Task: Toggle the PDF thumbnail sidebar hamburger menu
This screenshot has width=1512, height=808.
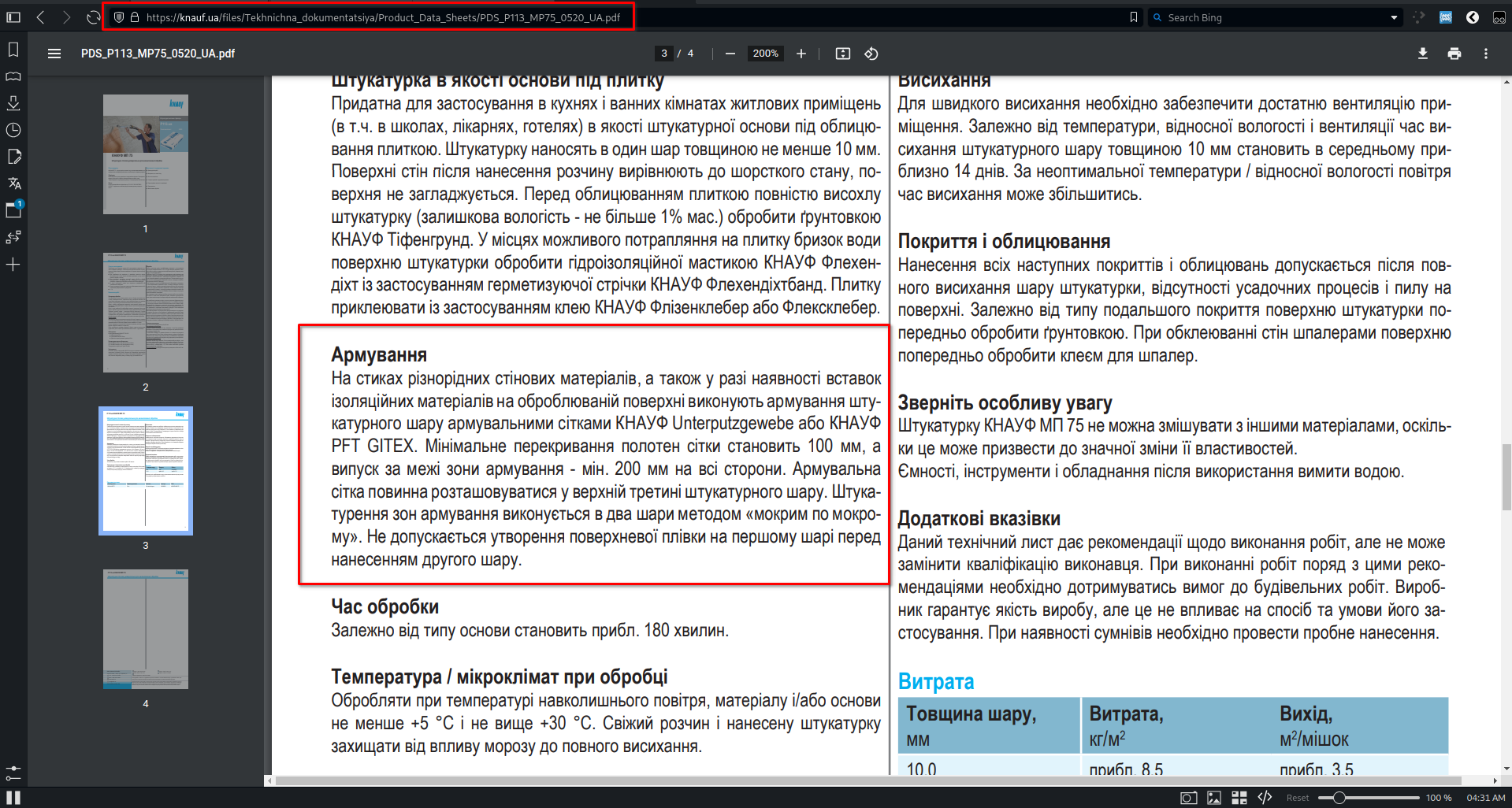Action: 54,54
